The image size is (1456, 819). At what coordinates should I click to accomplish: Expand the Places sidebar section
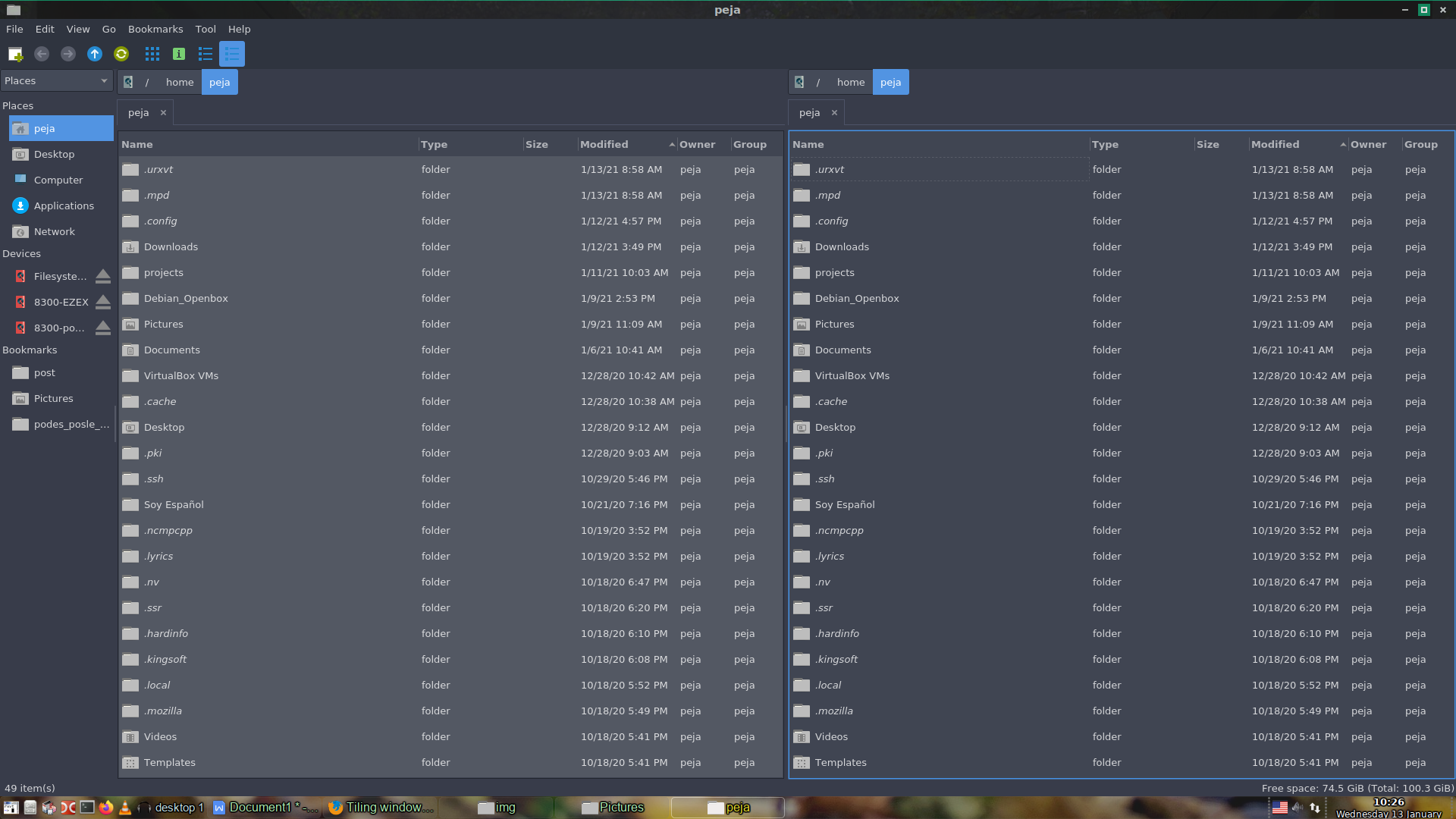17,105
